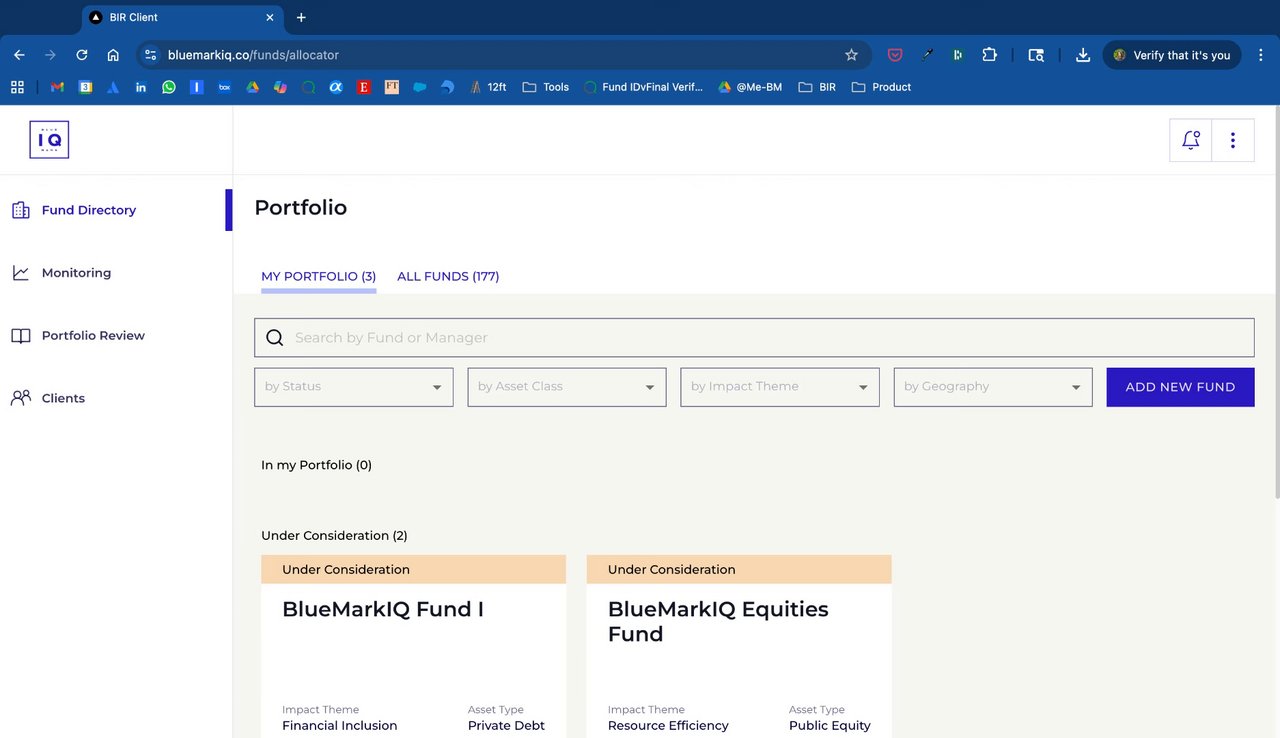Open the color picker eyedropper extension
The image size is (1280, 738).
[x=927, y=55]
